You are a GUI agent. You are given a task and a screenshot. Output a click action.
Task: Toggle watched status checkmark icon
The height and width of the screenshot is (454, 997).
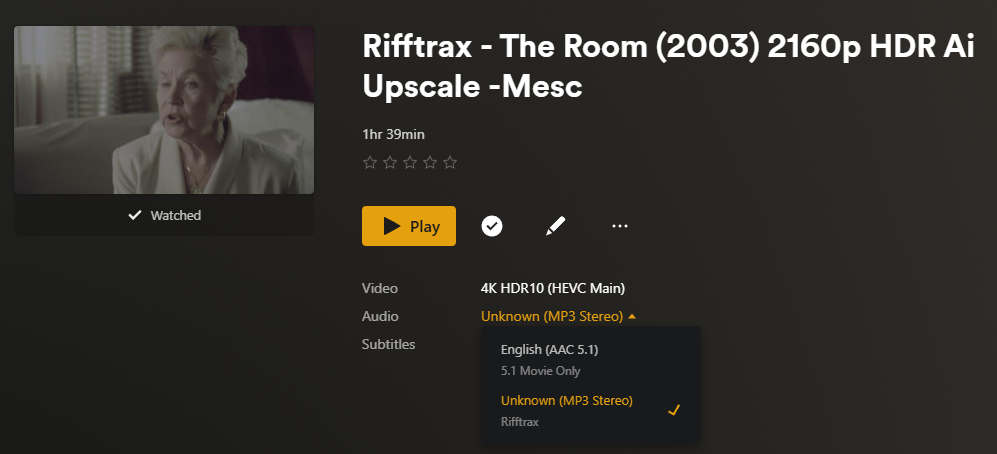(x=492, y=226)
